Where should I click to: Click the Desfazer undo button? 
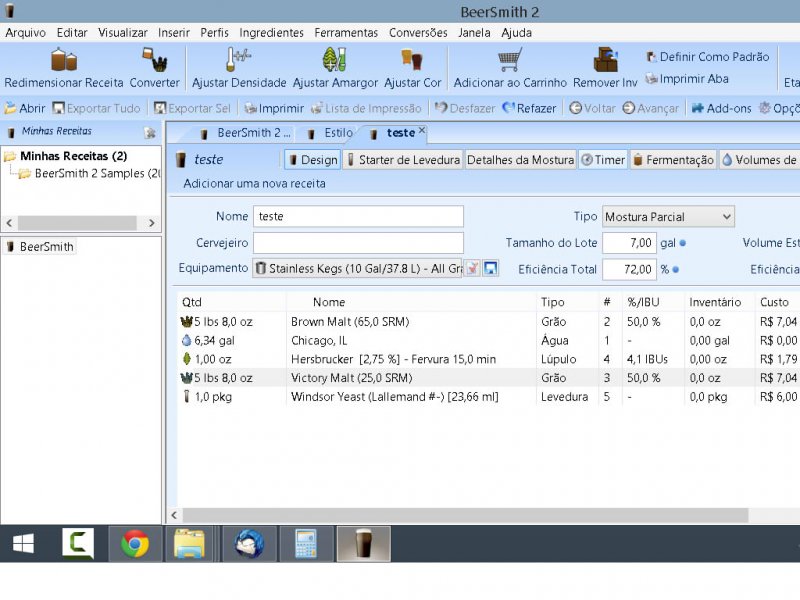tap(464, 108)
